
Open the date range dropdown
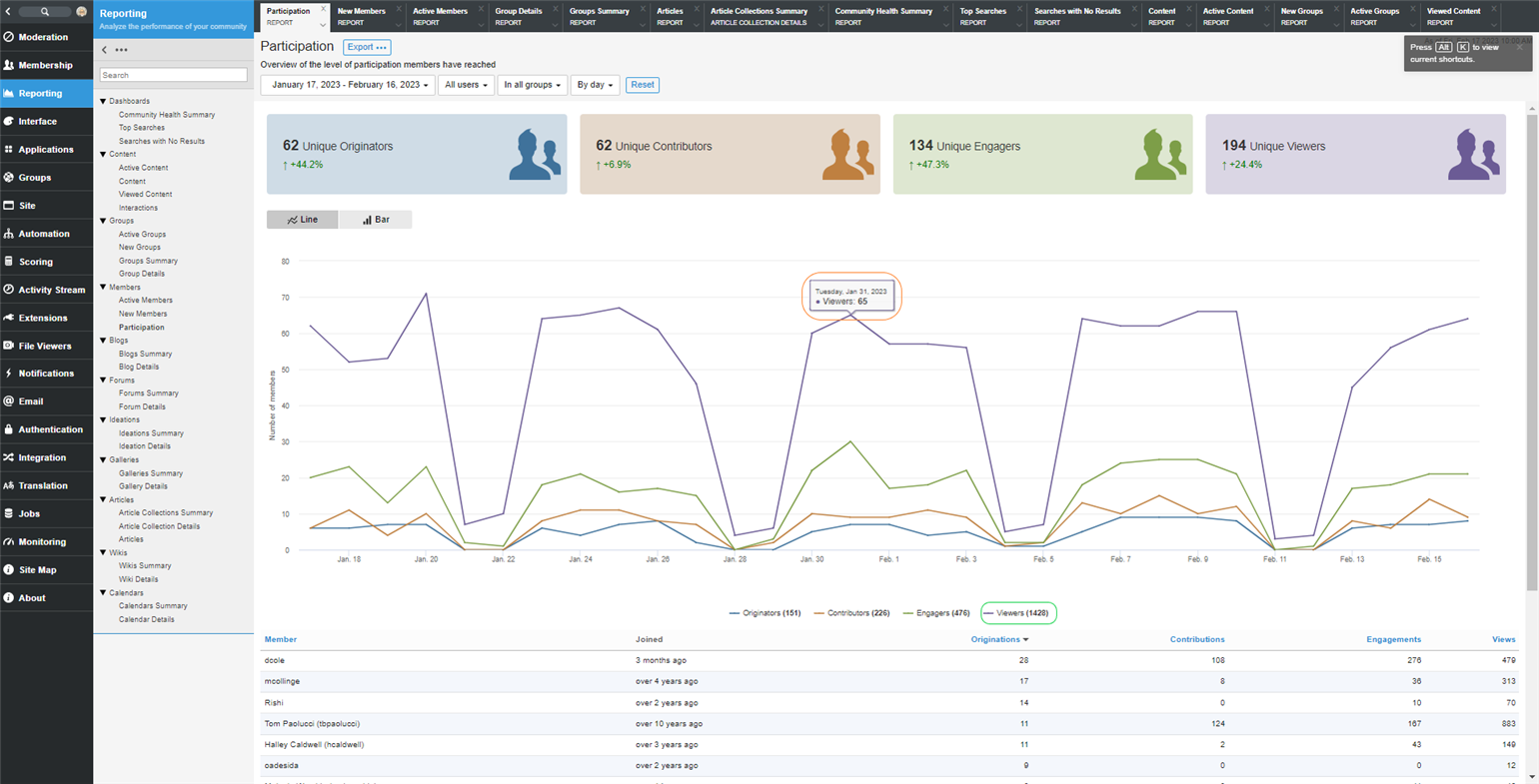[x=348, y=85]
